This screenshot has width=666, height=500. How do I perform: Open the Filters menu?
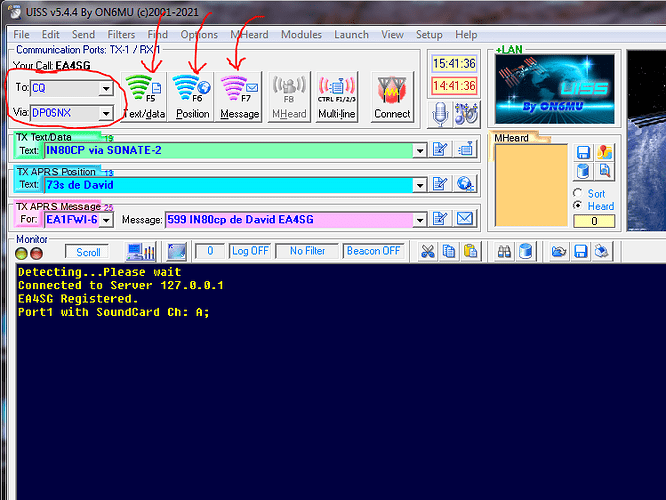pyautogui.click(x=121, y=34)
